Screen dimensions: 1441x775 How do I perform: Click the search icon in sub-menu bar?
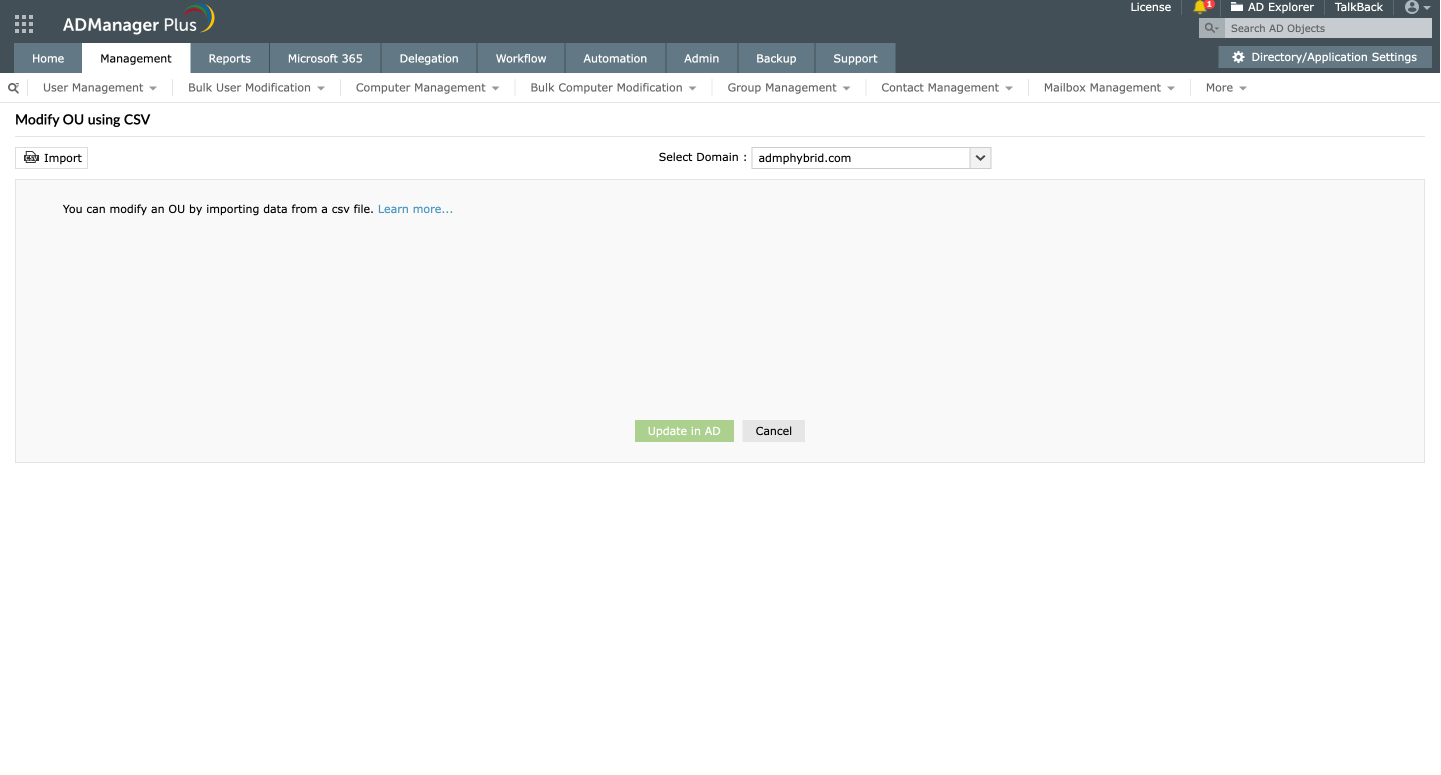[14, 88]
